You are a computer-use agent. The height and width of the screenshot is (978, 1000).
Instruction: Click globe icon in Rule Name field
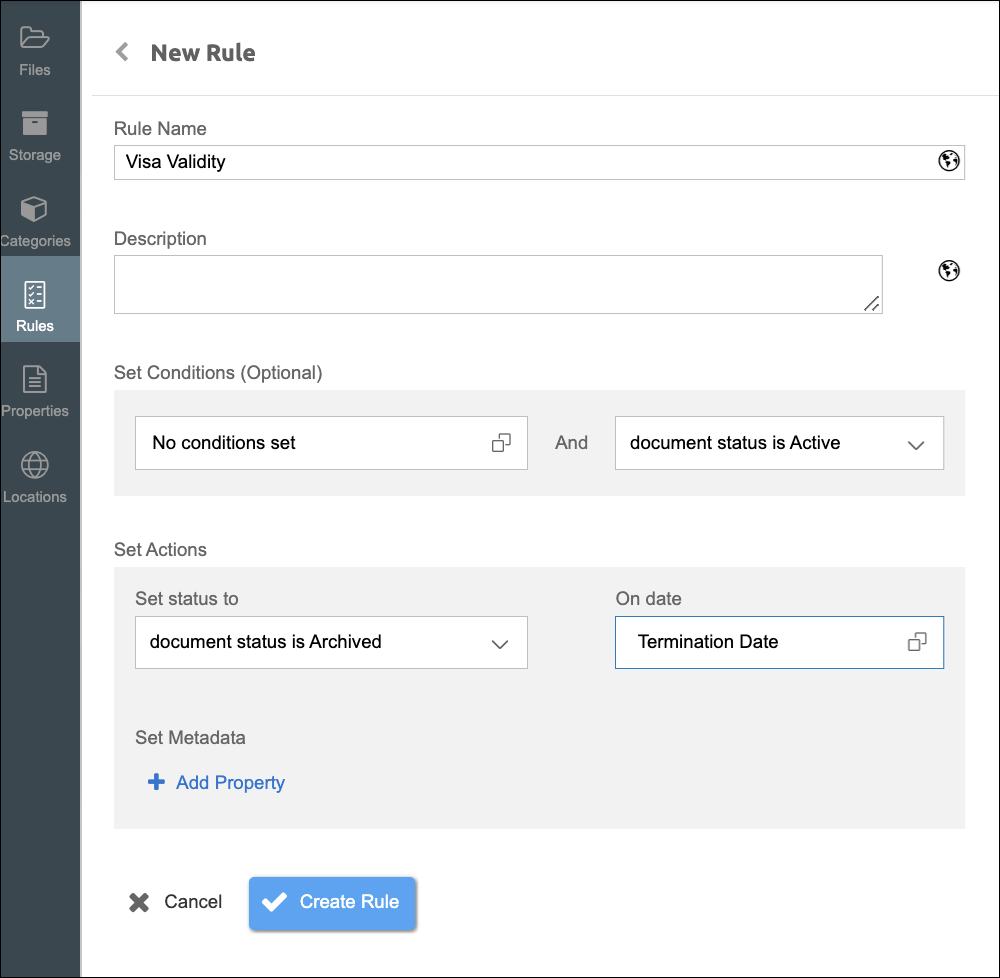(949, 161)
